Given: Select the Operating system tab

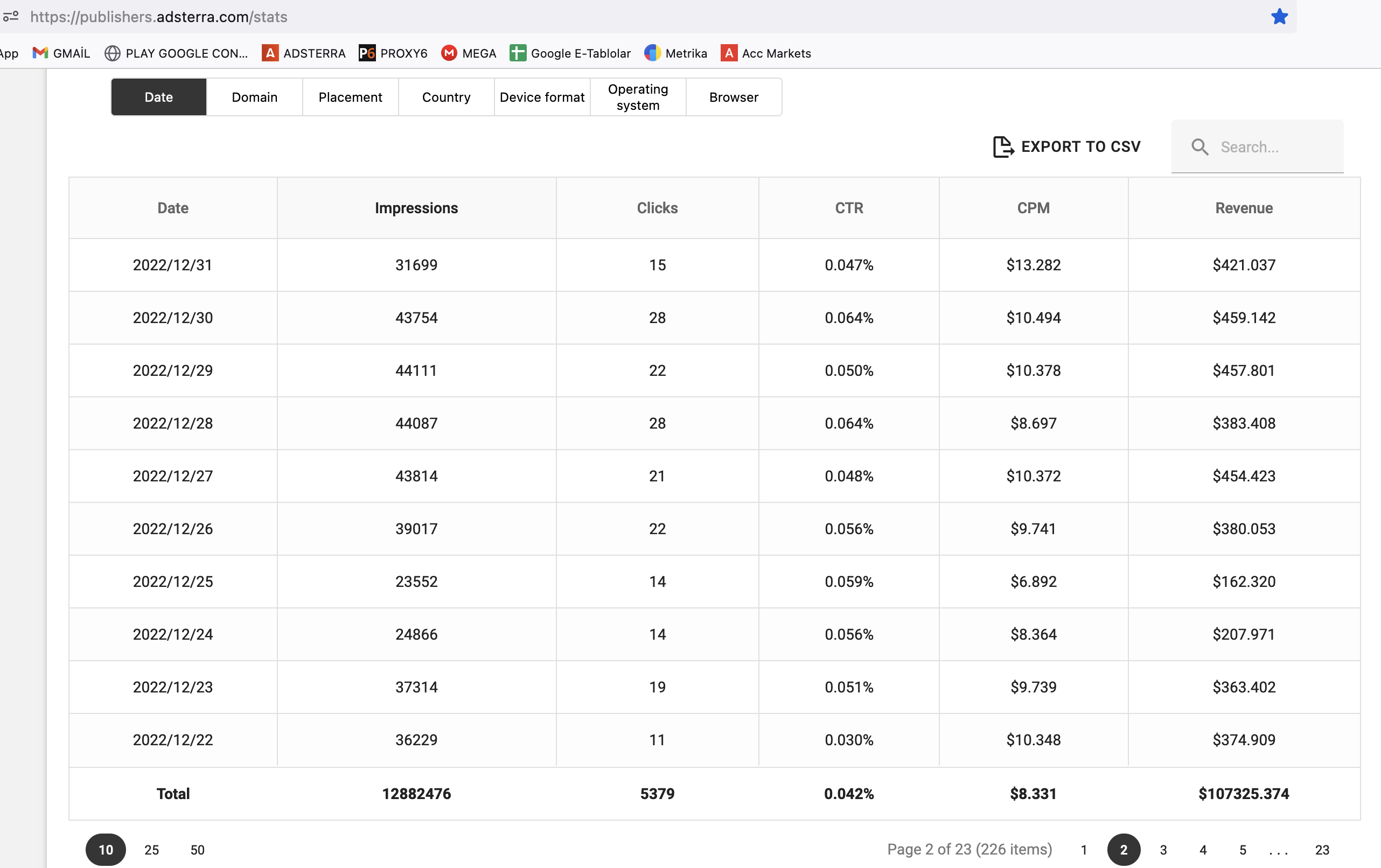Looking at the screenshot, I should pyautogui.click(x=638, y=97).
